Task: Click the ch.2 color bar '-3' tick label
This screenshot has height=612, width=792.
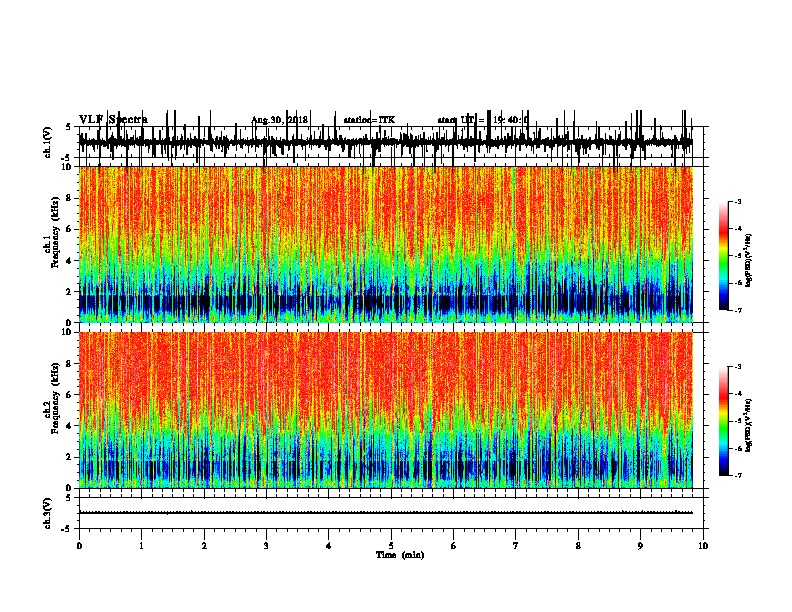Action: click(x=738, y=367)
